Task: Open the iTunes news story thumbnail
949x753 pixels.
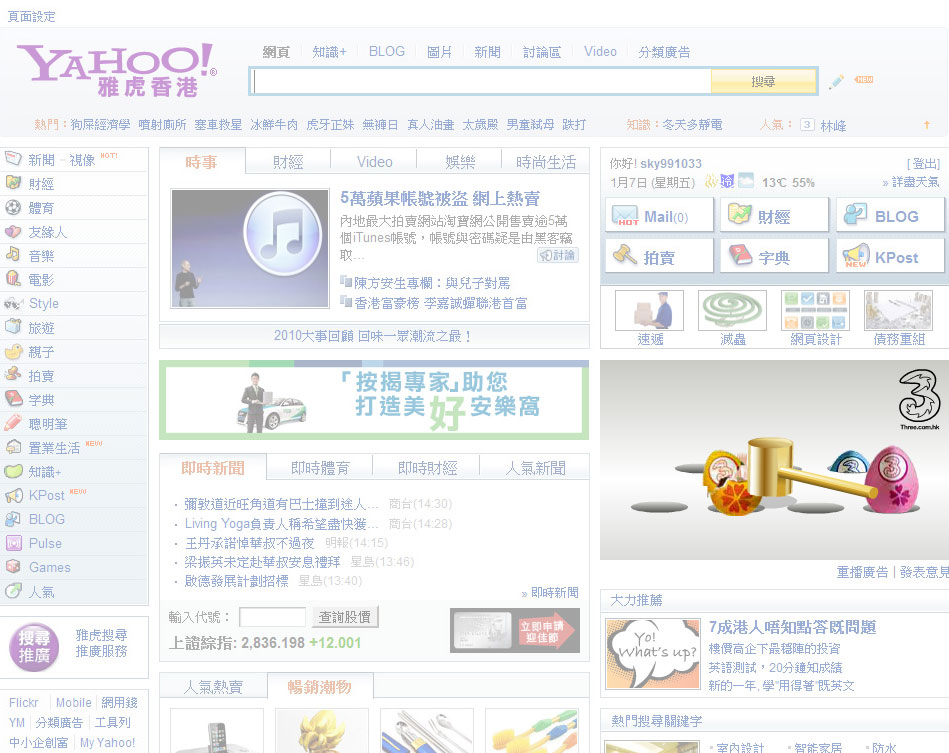Action: tap(250, 248)
